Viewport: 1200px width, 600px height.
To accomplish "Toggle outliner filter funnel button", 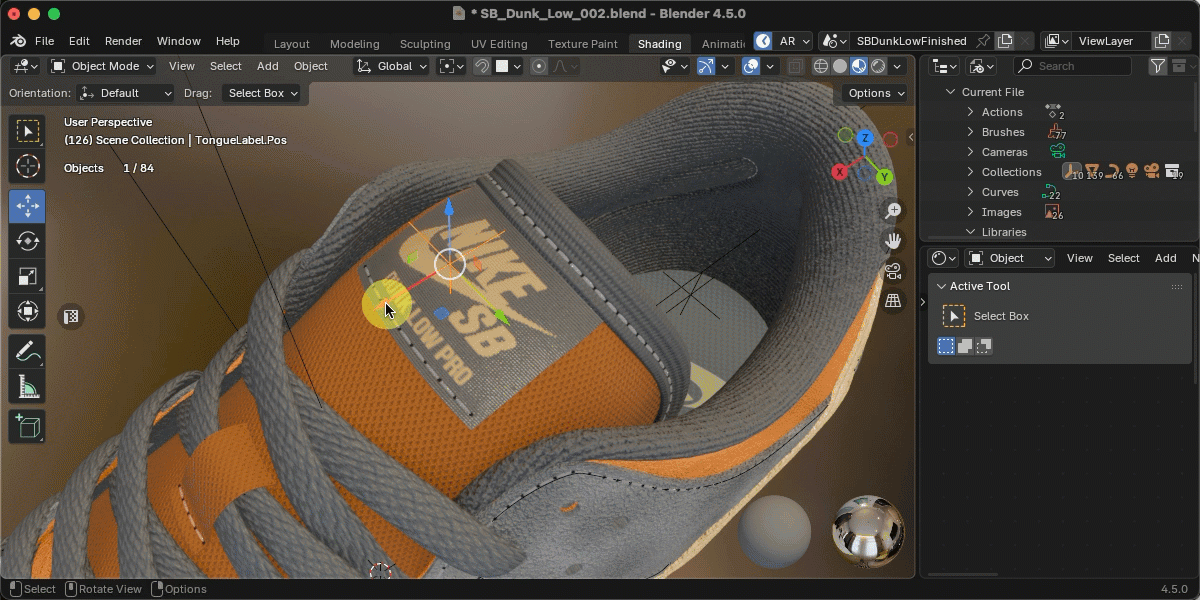I will point(1158,66).
